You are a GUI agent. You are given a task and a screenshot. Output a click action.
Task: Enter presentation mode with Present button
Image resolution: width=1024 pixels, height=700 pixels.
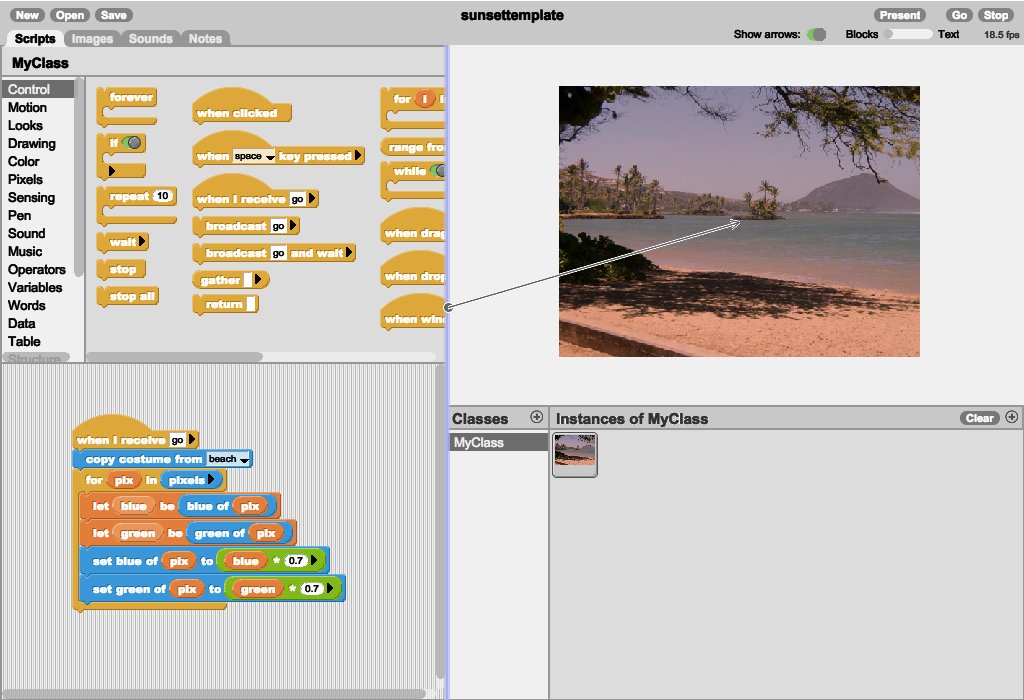(899, 15)
